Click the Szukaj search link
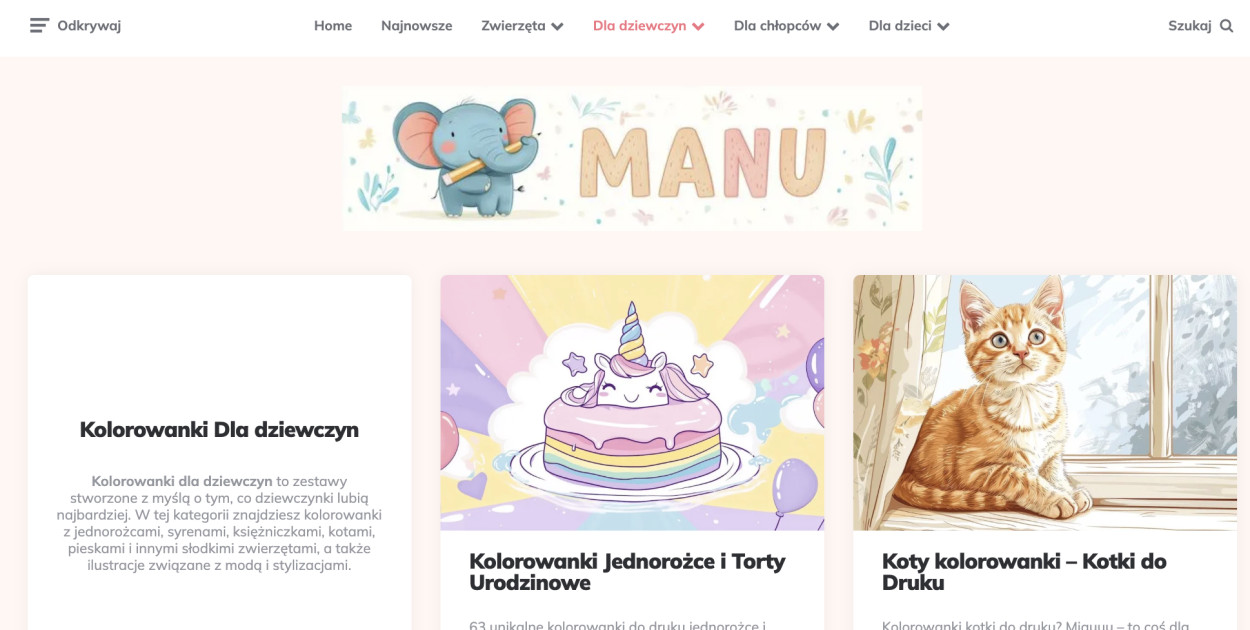Image resolution: width=1250 pixels, height=630 pixels. 1190,26
